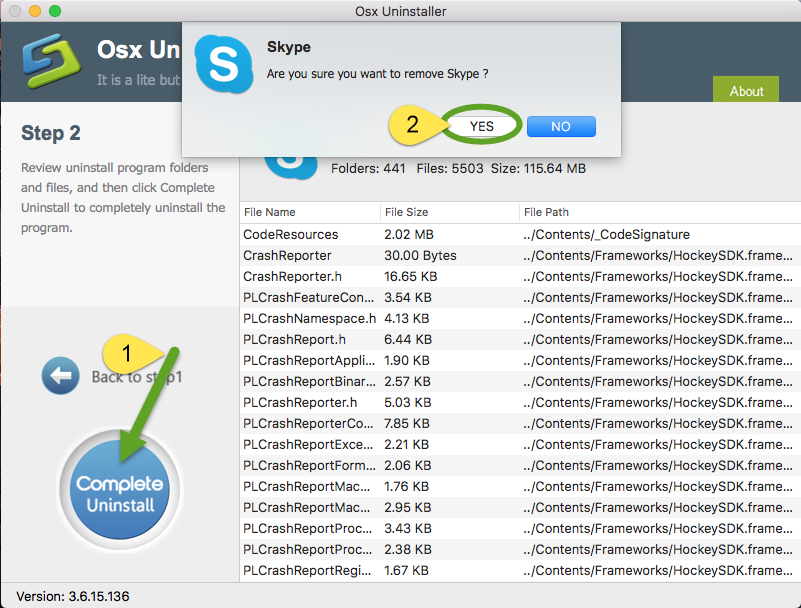801x608 pixels.
Task: Click the 2.06 KB file size cell
Action: pyautogui.click(x=408, y=465)
